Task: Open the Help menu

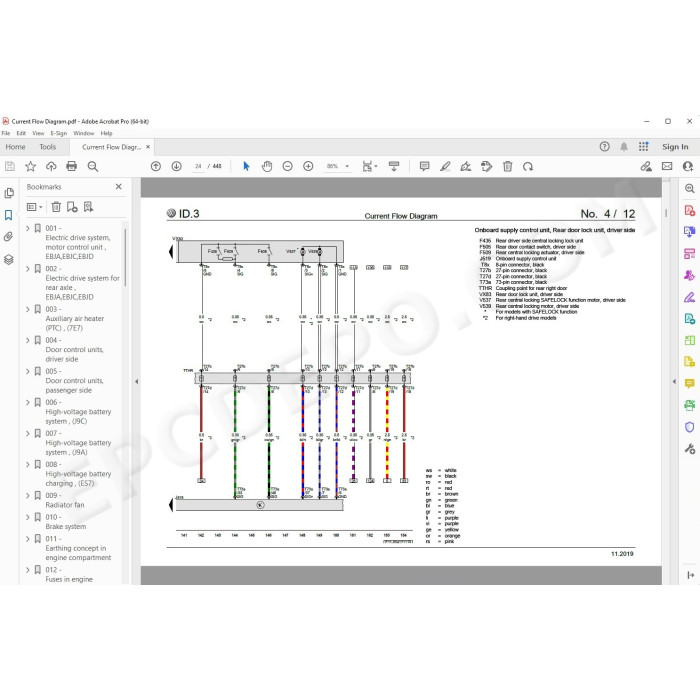Action: 106,133
